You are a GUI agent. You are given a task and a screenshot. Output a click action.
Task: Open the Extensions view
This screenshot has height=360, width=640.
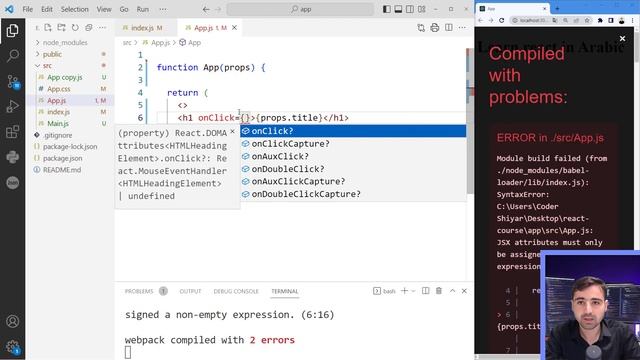coord(12,131)
